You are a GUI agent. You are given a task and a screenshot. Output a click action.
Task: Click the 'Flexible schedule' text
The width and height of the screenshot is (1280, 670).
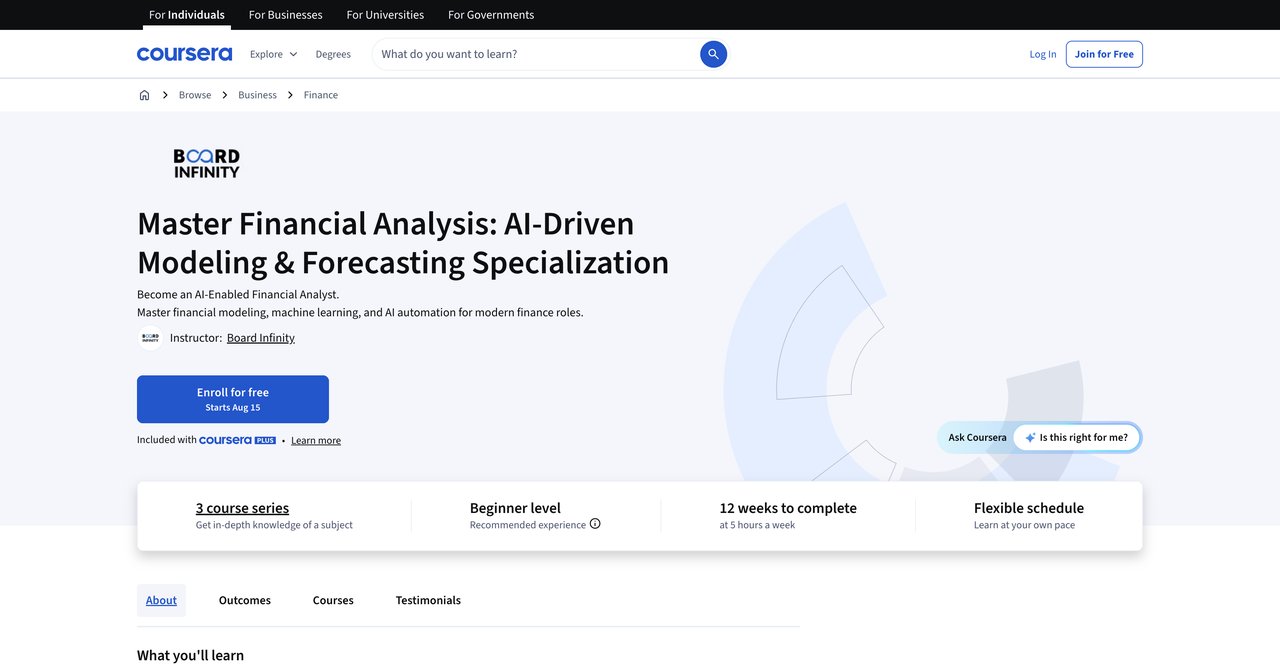point(1029,508)
